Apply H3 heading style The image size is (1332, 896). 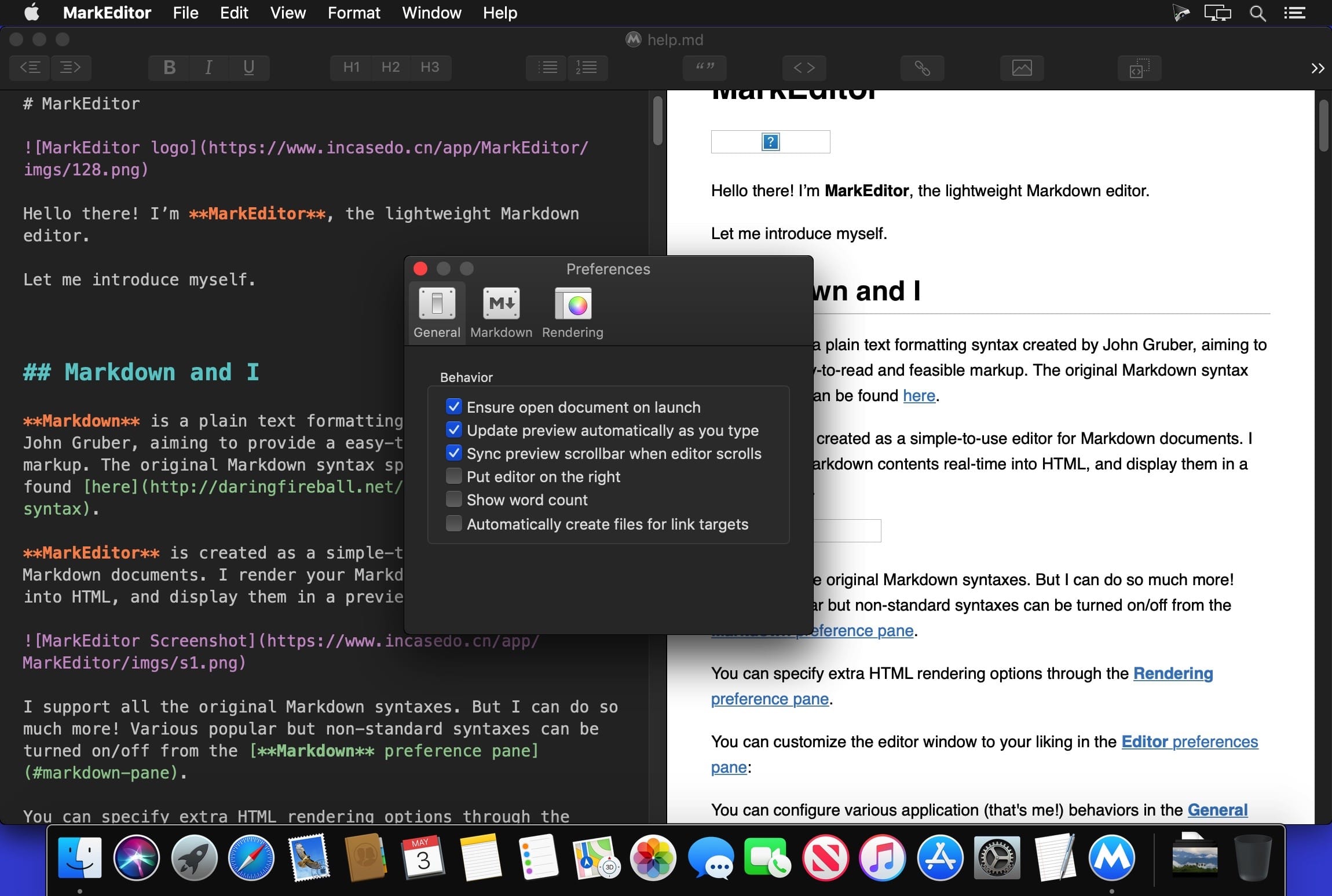430,68
